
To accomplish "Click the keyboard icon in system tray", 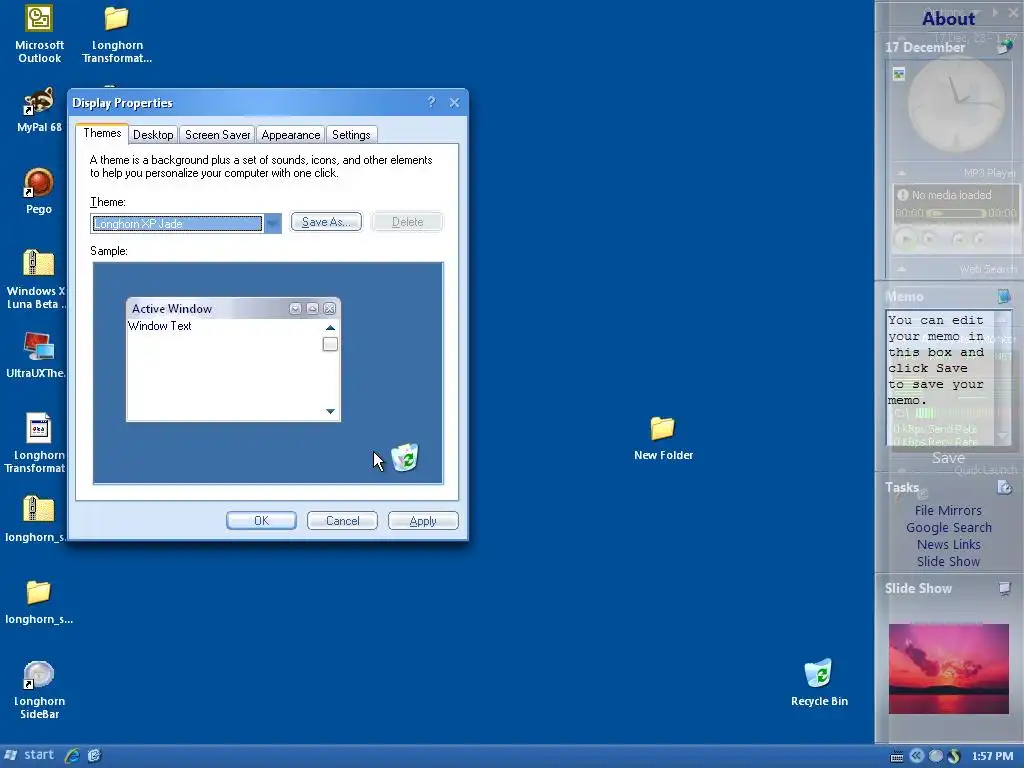I will click(x=897, y=756).
